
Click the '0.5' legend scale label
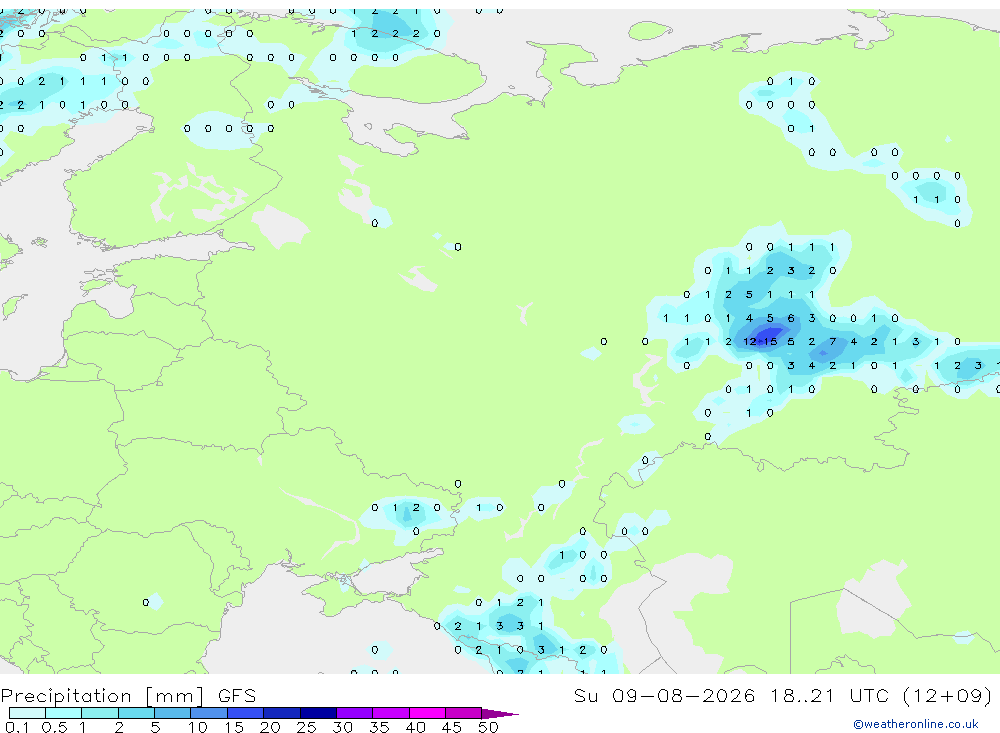click(x=54, y=727)
